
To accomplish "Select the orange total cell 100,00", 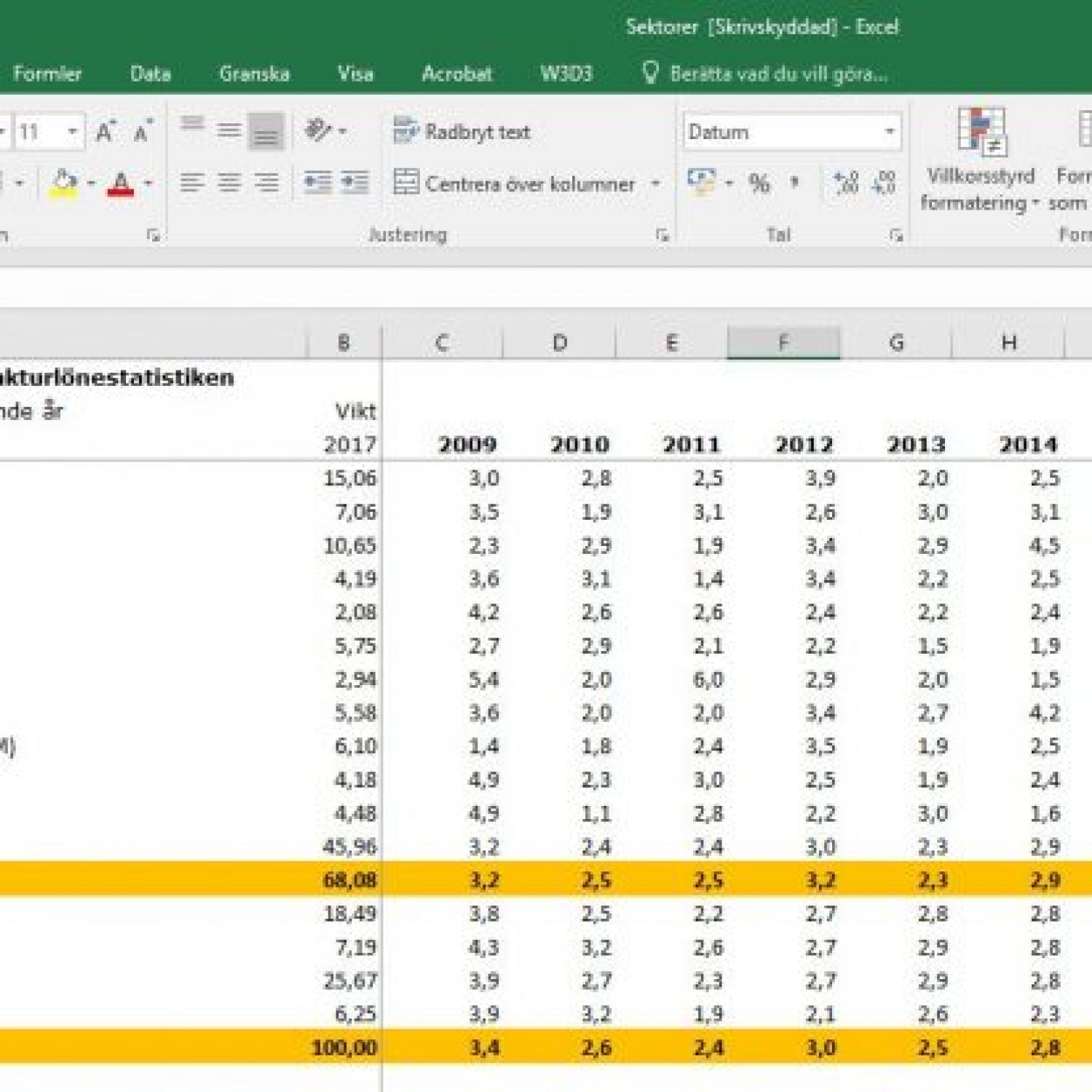I will (344, 1048).
